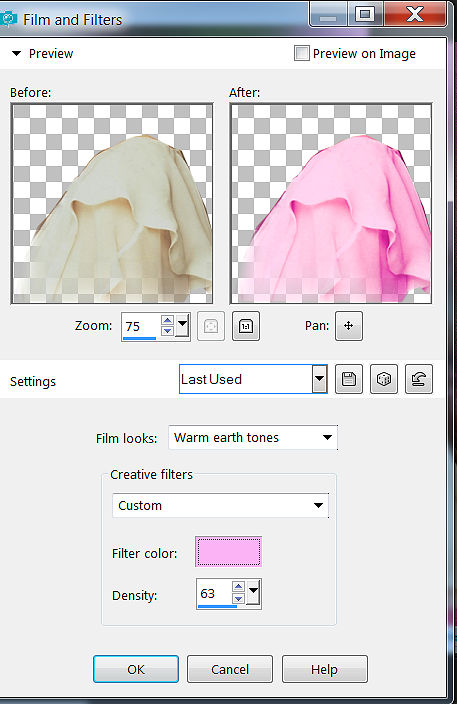Click the Pan navigate button
The width and height of the screenshot is (457, 704).
pos(348,326)
